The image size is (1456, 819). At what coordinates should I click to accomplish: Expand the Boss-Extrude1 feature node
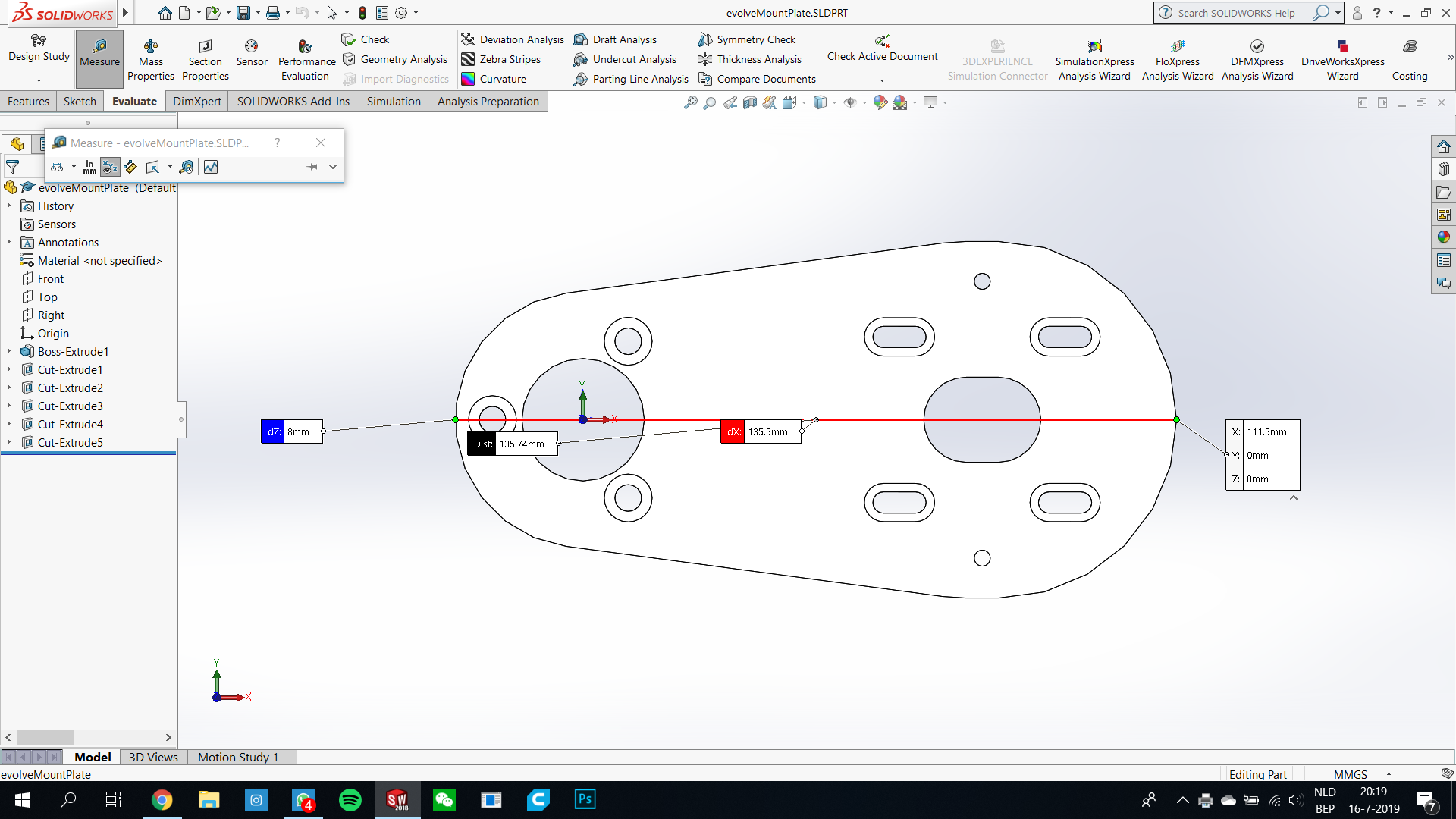coord(9,352)
